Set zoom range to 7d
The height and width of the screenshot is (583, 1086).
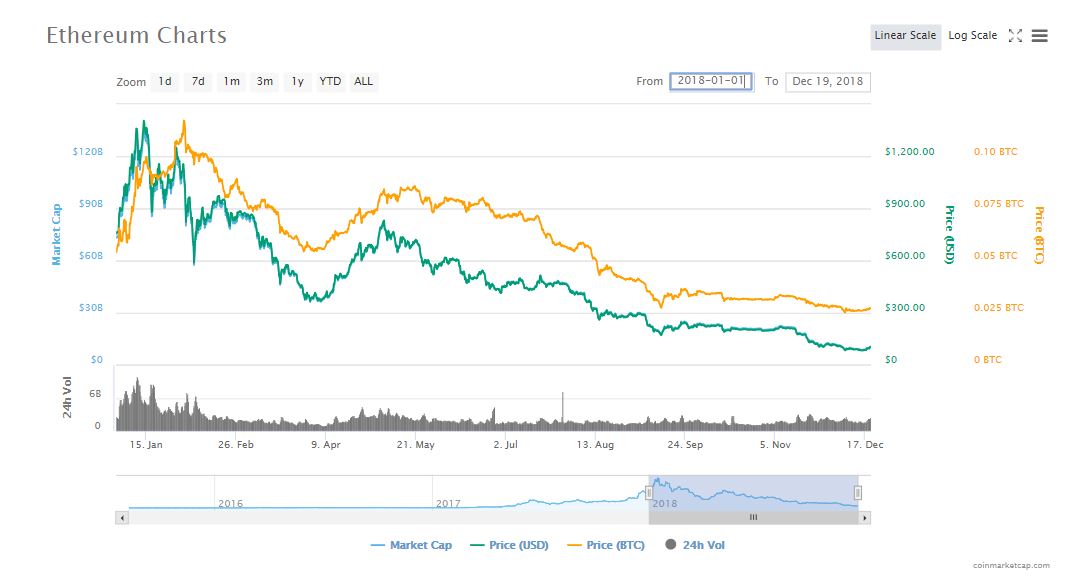coord(198,81)
